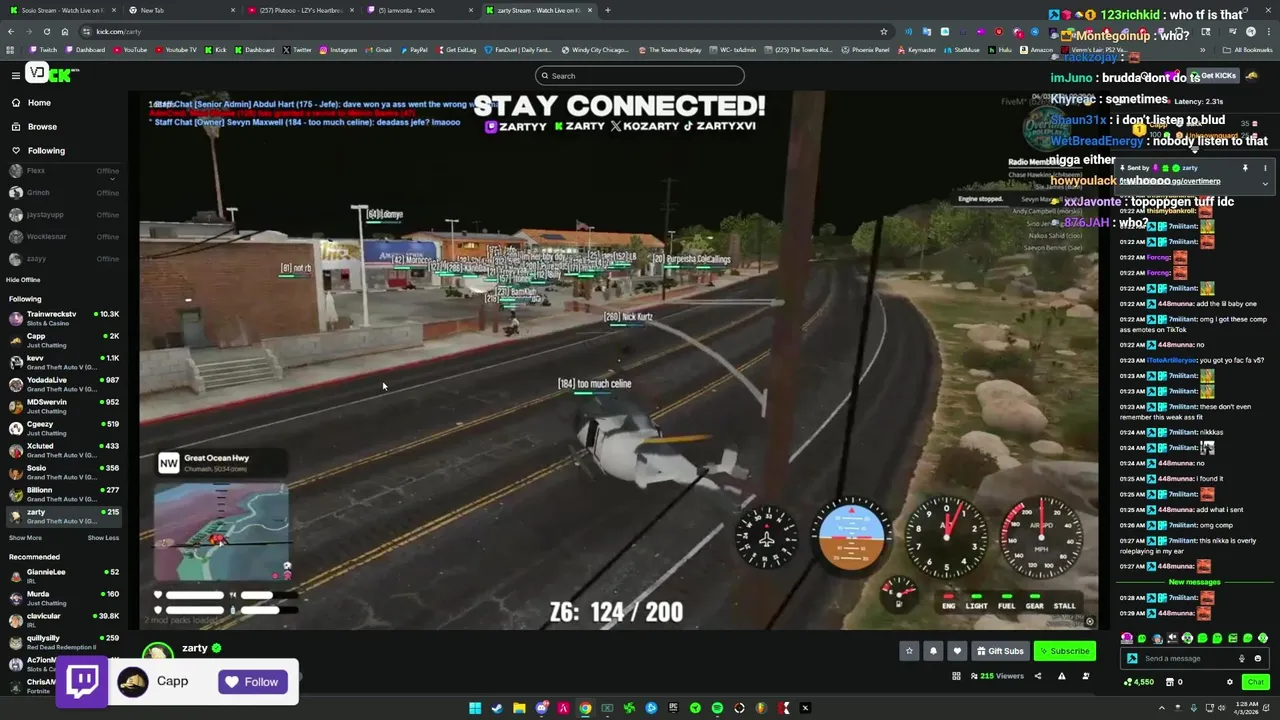Follow Capp on the Twitch overlay
Image resolution: width=1280 pixels, height=720 pixels.
click(x=253, y=682)
